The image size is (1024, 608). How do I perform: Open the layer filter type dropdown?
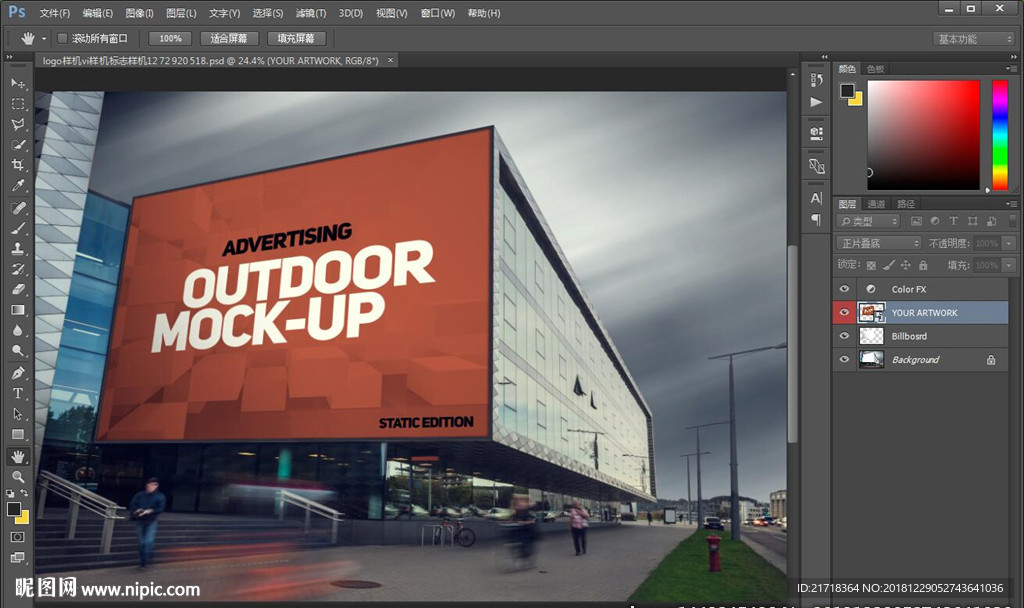[868, 221]
